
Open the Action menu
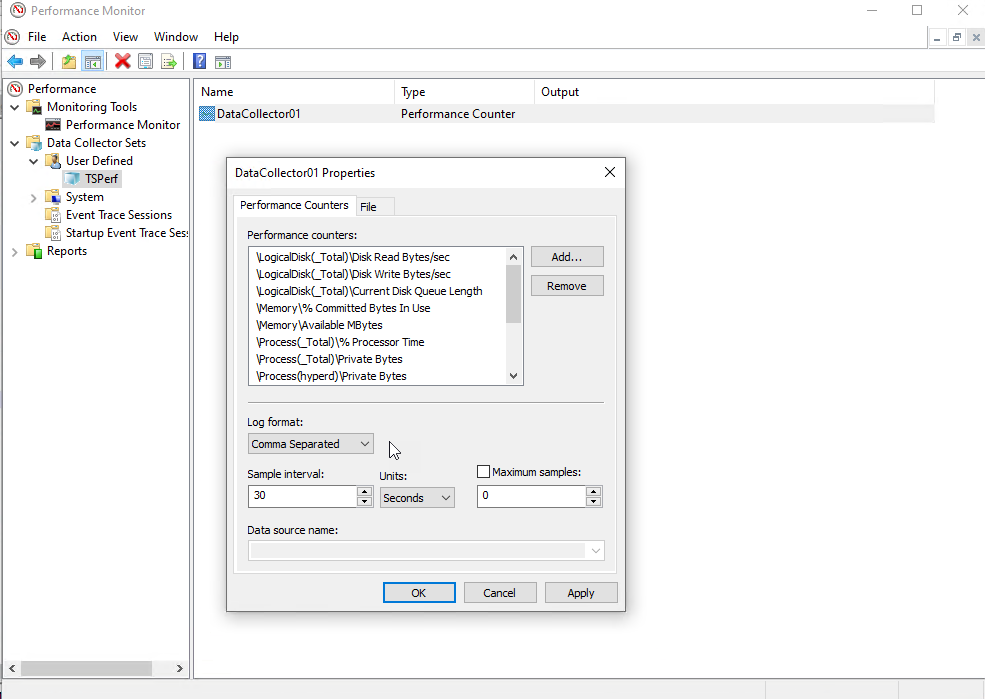click(x=79, y=36)
